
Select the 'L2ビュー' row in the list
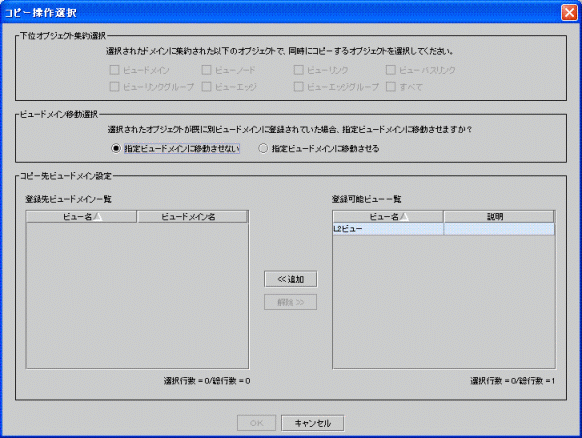(444, 229)
